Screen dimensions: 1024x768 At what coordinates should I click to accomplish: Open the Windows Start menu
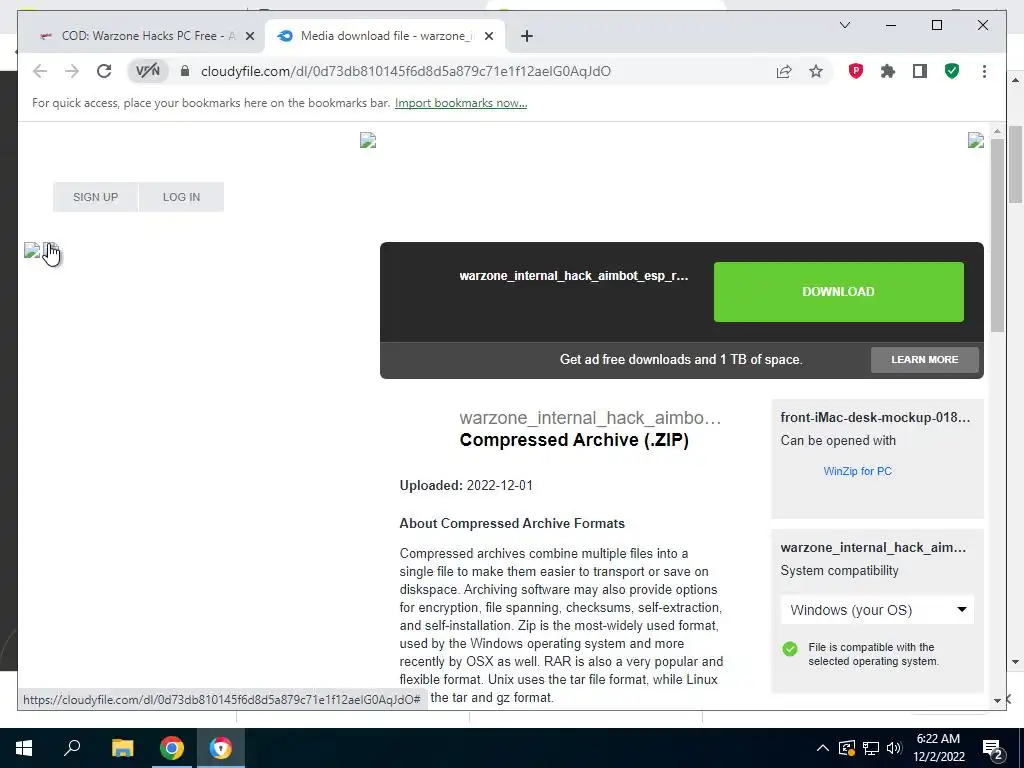tap(24, 748)
